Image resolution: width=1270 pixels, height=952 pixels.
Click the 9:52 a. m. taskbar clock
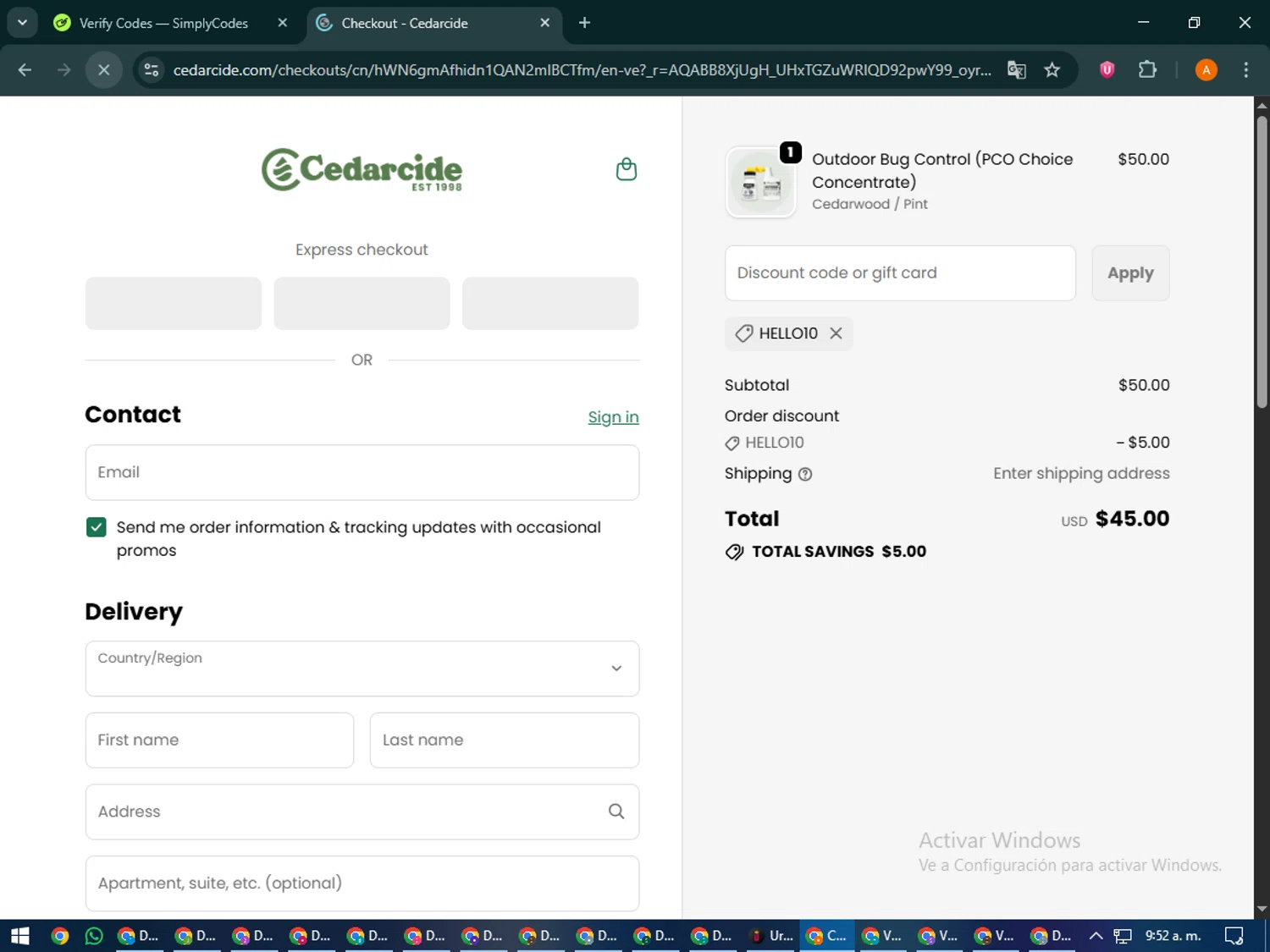[1173, 936]
